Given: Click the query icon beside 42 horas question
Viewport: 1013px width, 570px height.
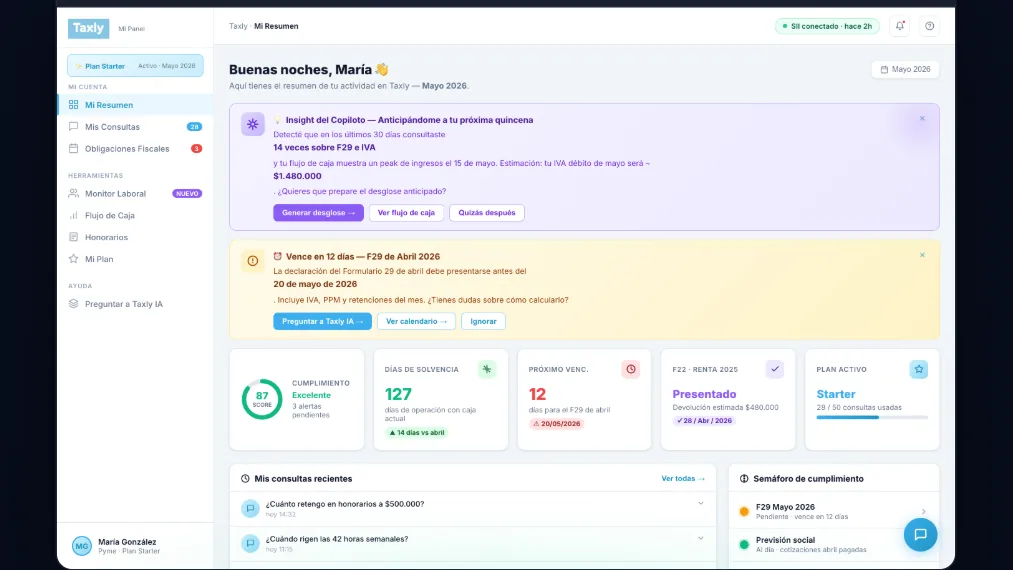Looking at the screenshot, I should 250,544.
